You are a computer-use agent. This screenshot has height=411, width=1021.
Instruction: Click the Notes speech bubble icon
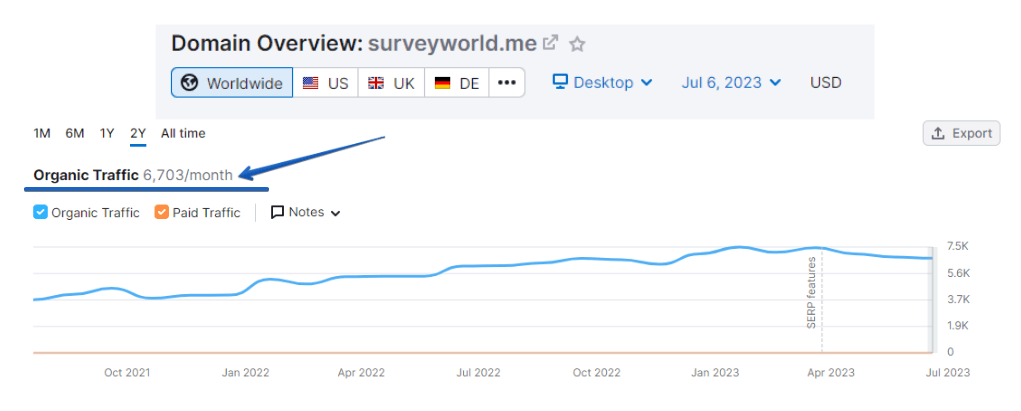(277, 212)
